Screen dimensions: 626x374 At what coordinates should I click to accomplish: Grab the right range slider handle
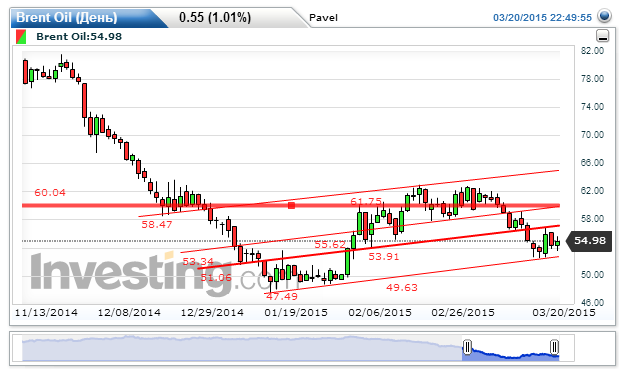coord(554,346)
